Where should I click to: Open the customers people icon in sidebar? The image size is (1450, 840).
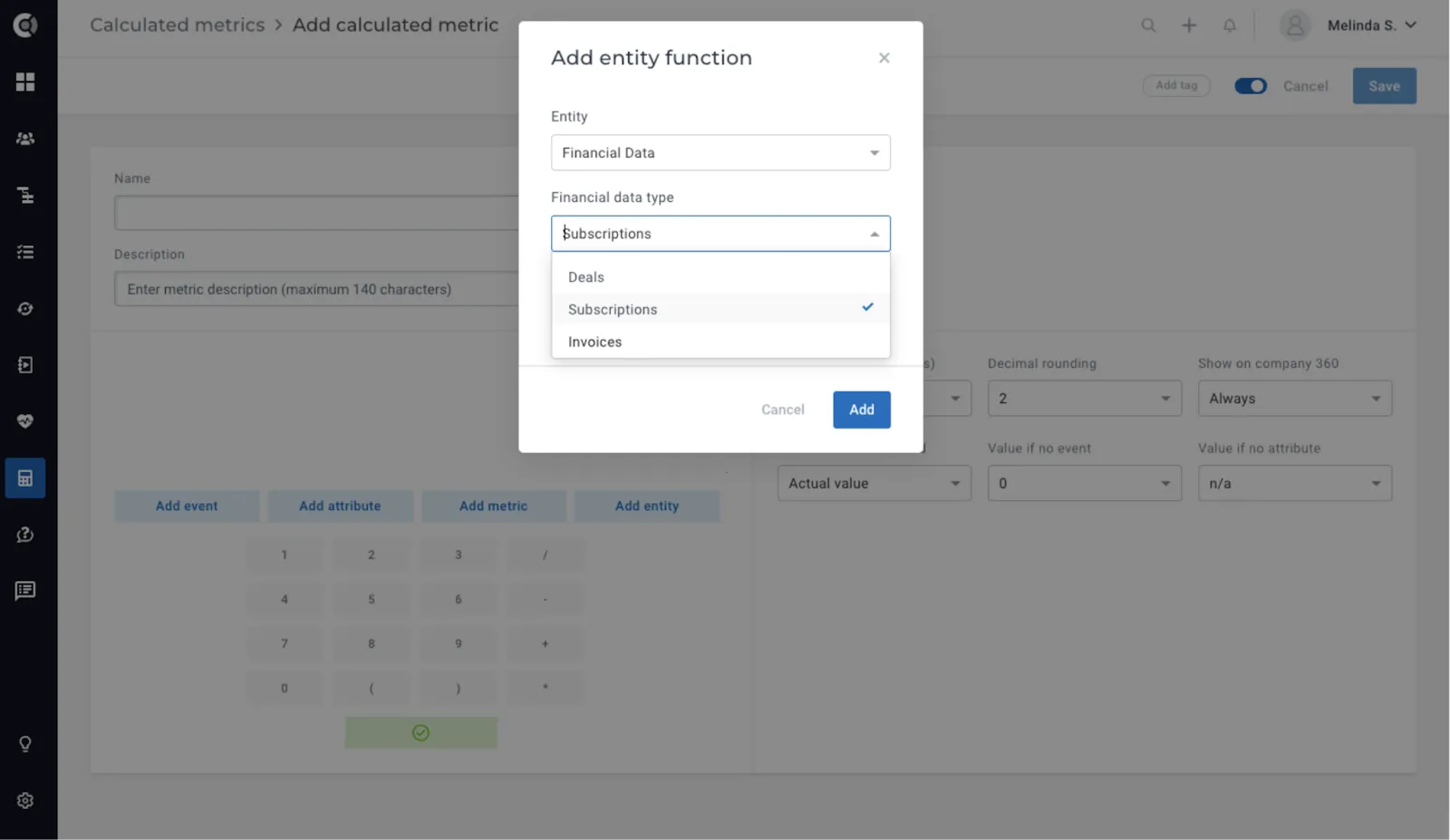(25, 139)
